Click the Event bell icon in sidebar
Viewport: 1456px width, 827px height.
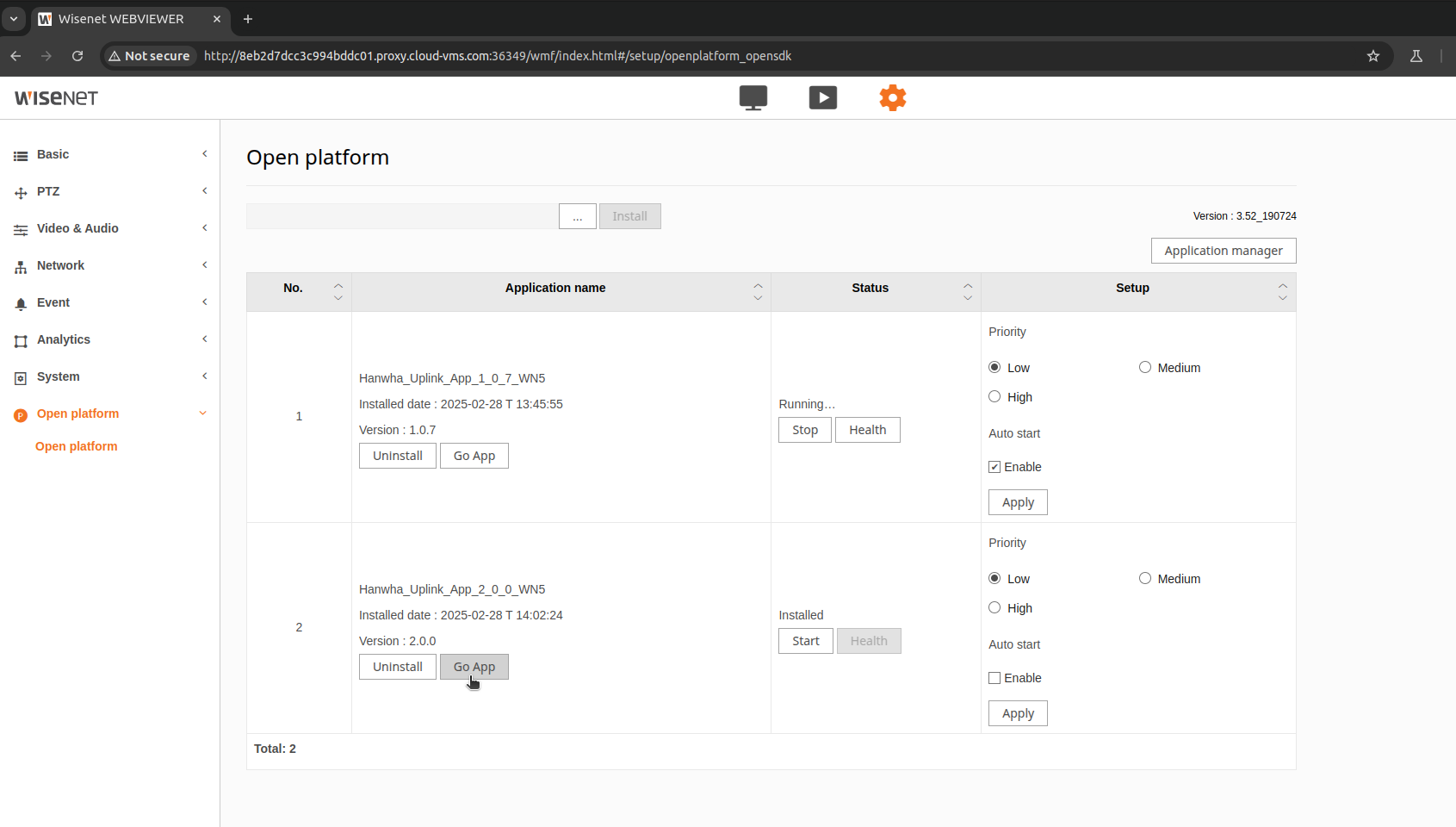click(21, 303)
